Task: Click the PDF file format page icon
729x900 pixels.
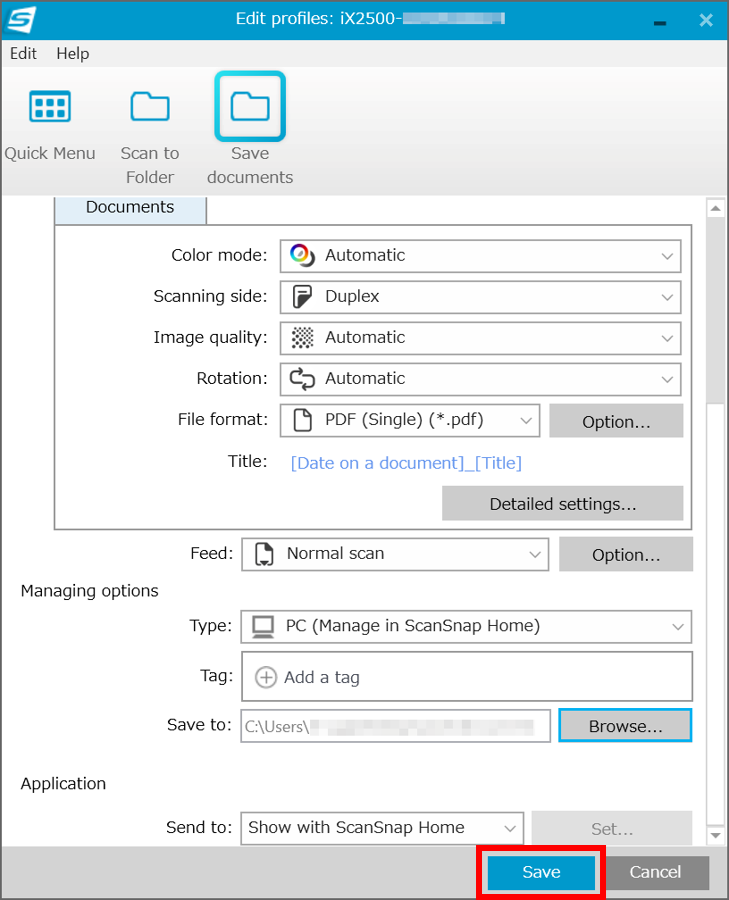Action: click(303, 420)
